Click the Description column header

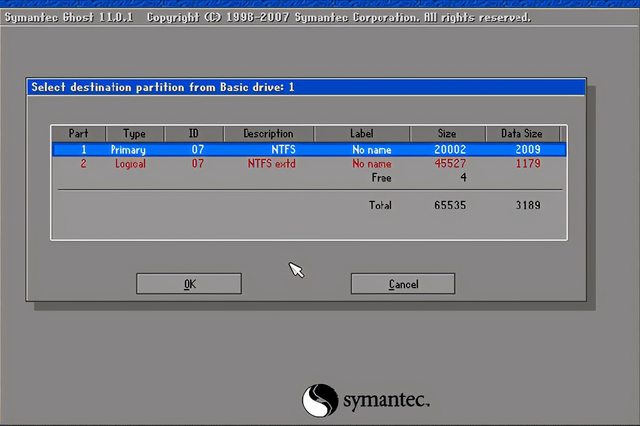268,134
